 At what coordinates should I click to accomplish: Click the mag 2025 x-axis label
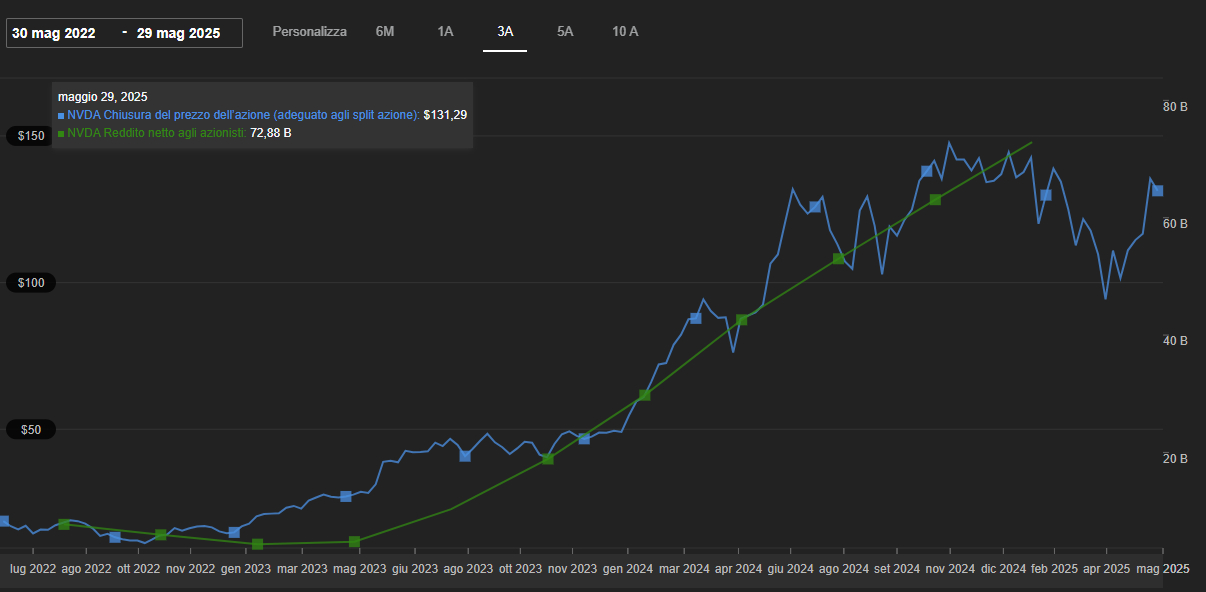coord(1162,568)
